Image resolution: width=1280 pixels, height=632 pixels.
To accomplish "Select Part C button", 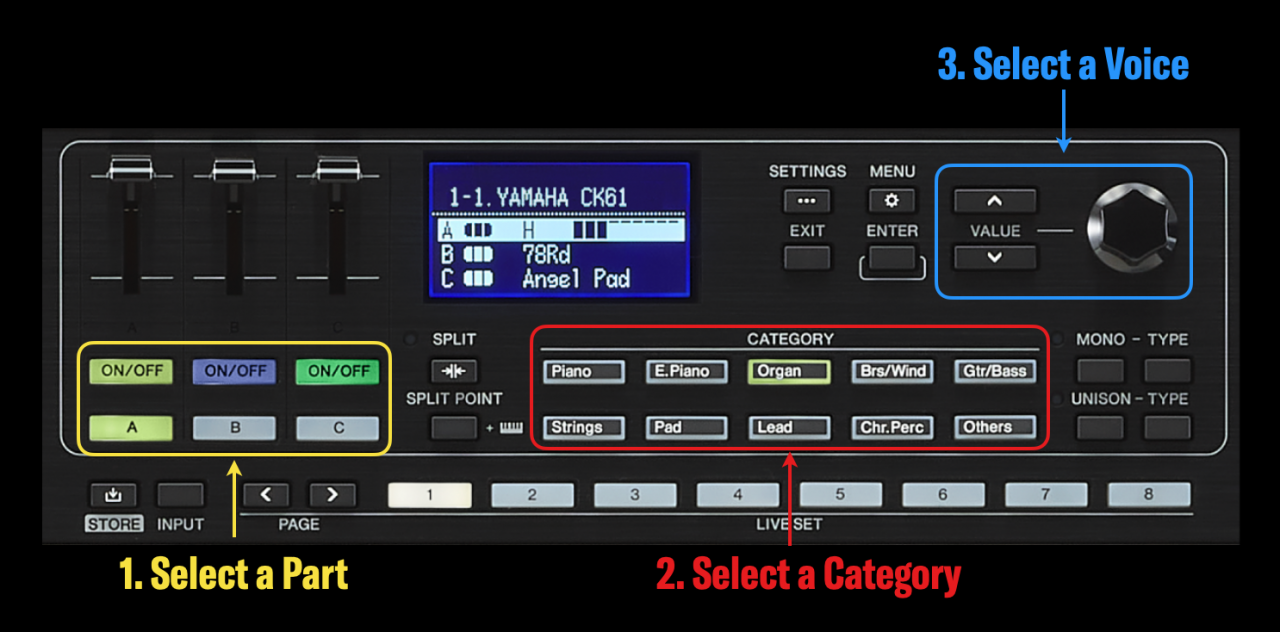I will [x=337, y=428].
